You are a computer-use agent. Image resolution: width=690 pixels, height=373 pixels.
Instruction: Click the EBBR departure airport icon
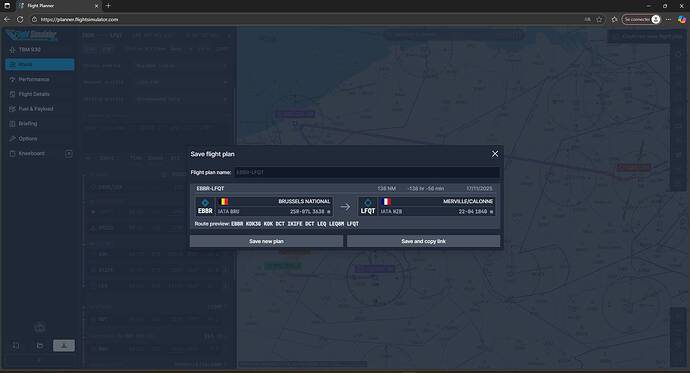coord(205,207)
